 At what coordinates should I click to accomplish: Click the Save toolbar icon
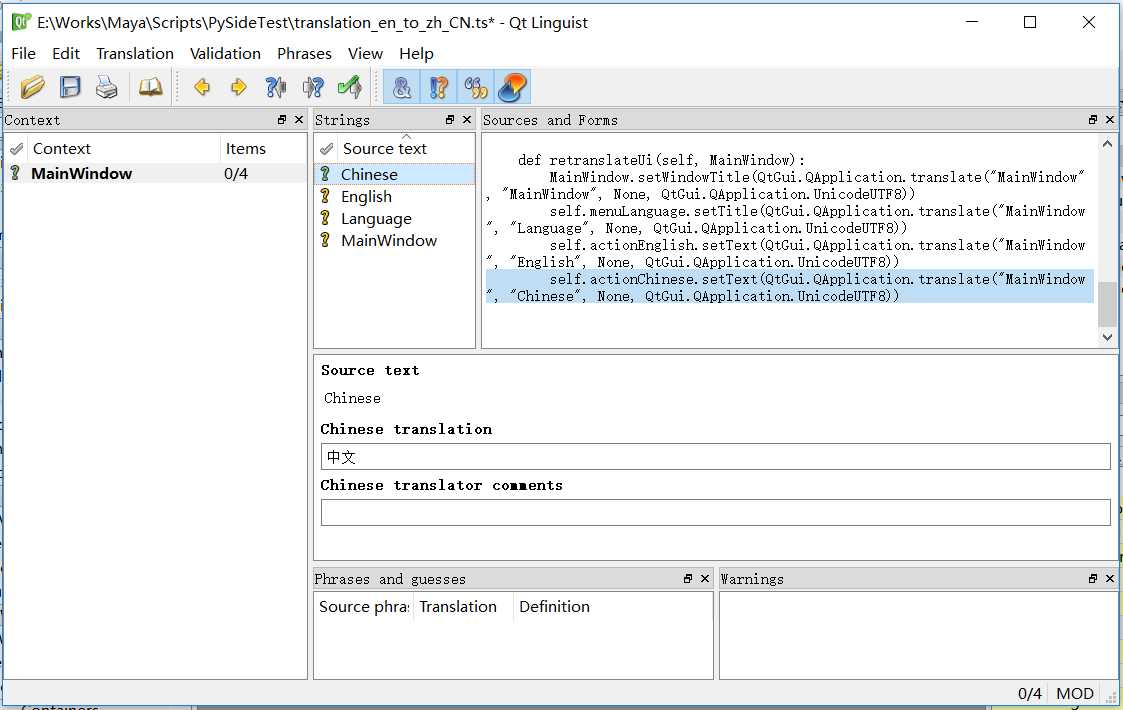coord(69,87)
